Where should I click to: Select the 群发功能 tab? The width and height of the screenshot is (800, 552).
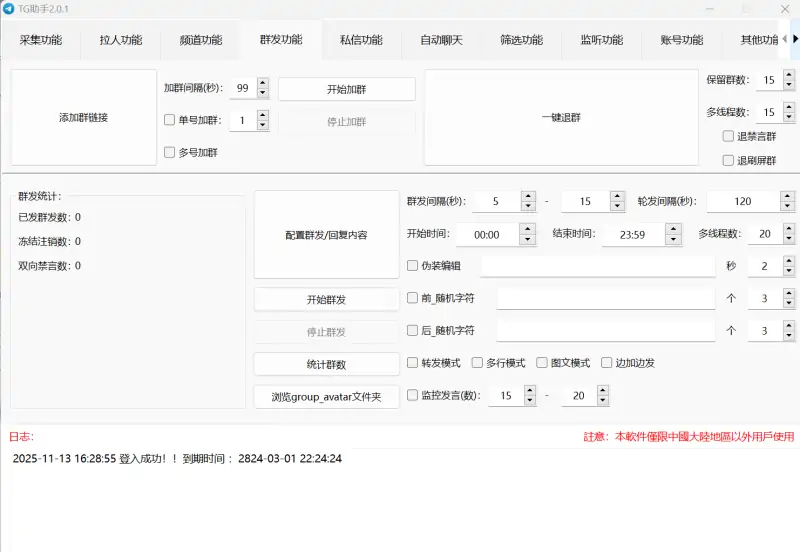281,40
